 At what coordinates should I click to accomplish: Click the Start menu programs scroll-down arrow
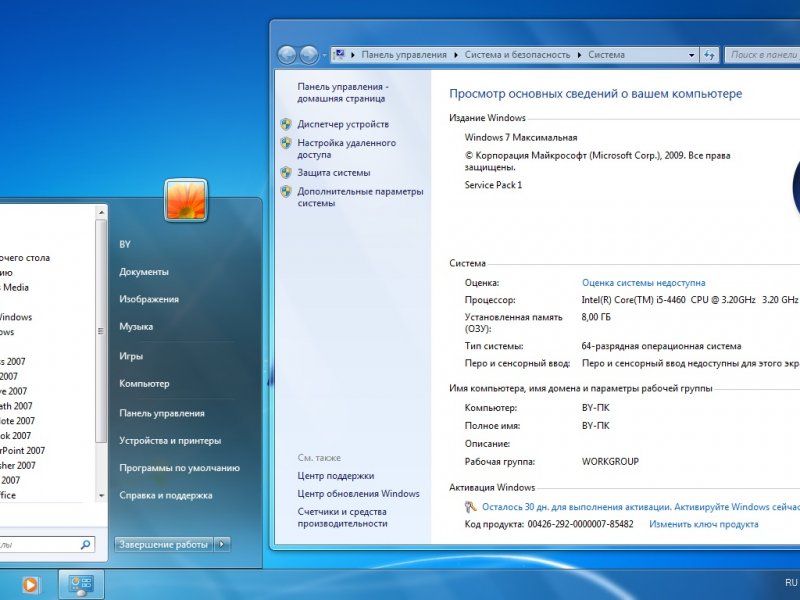click(101, 495)
